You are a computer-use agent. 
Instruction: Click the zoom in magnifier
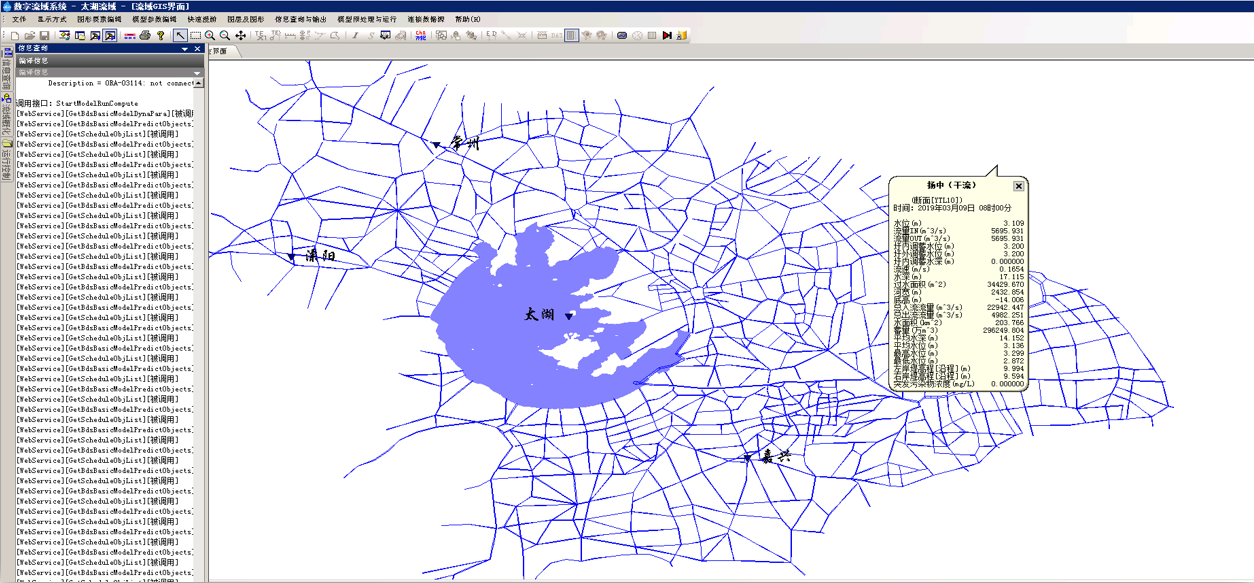pos(210,35)
